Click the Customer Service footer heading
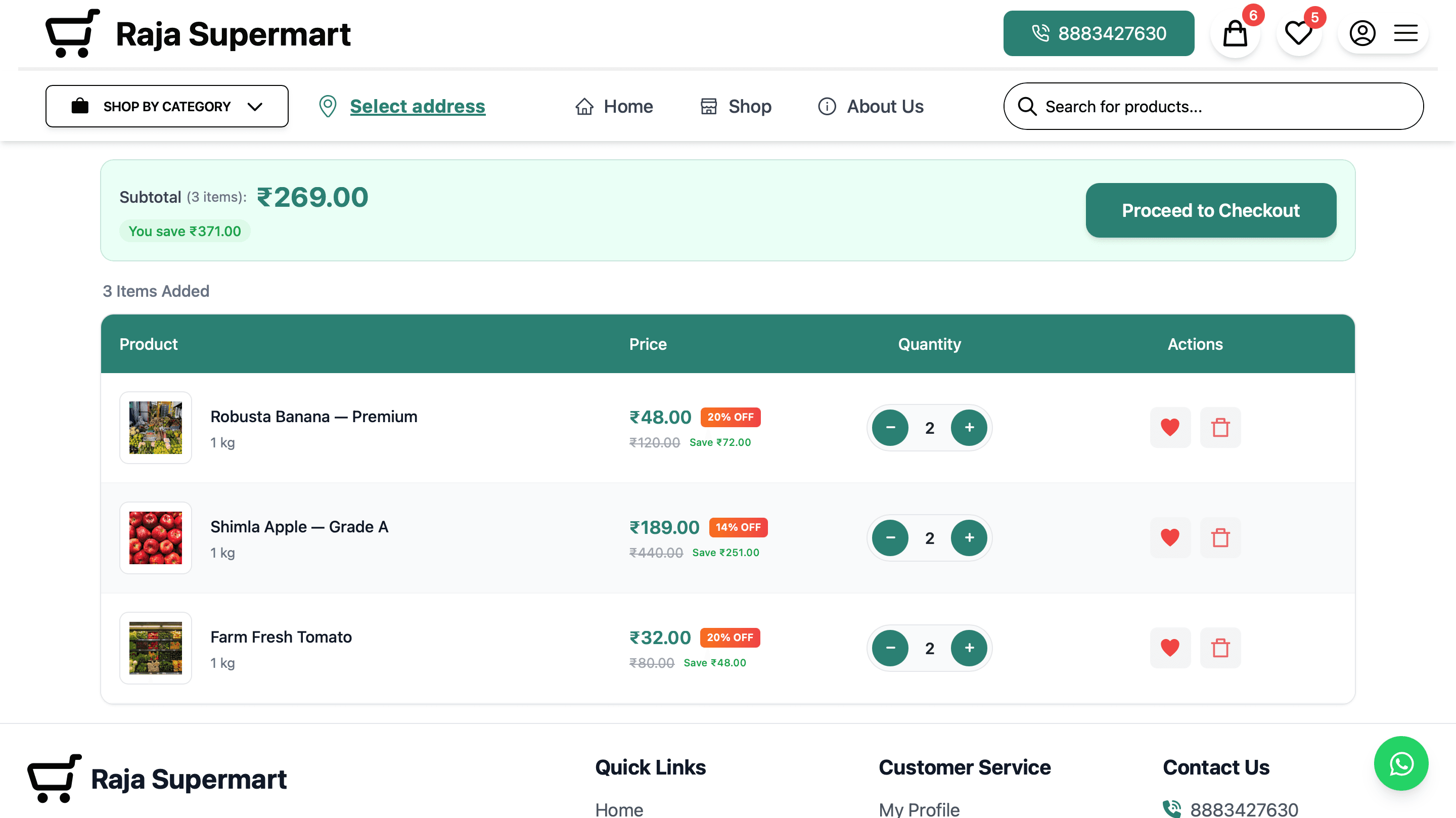 [x=965, y=767]
